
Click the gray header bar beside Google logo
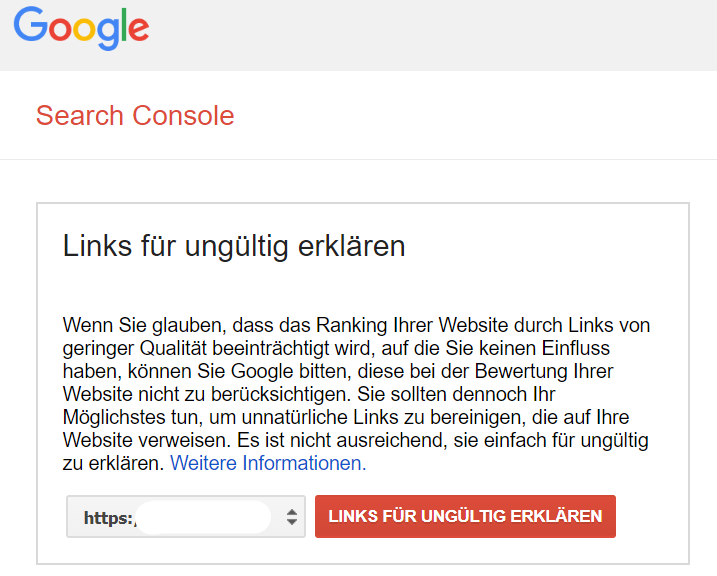point(430,35)
